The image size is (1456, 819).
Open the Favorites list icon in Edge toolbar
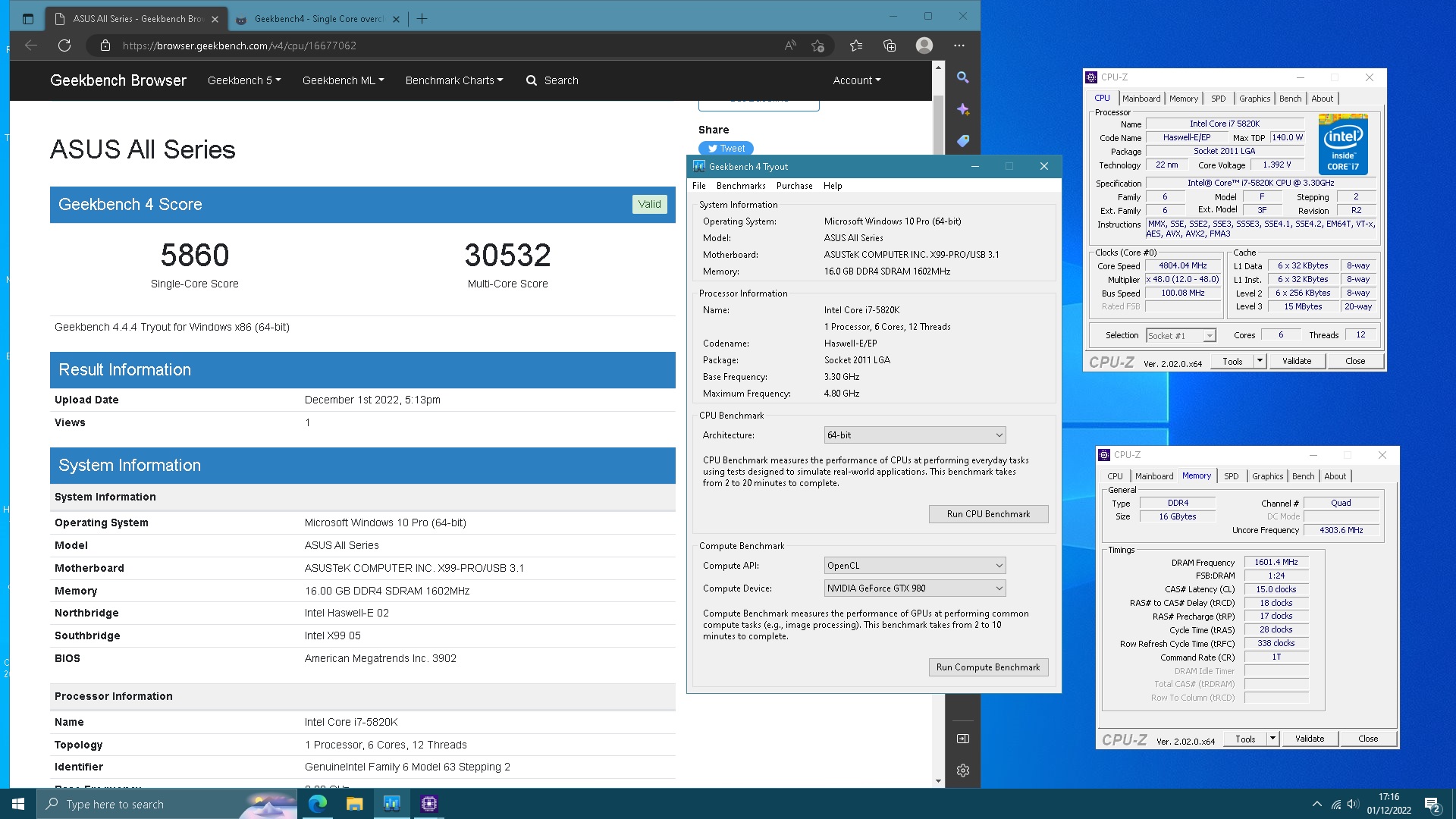pyautogui.click(x=856, y=45)
